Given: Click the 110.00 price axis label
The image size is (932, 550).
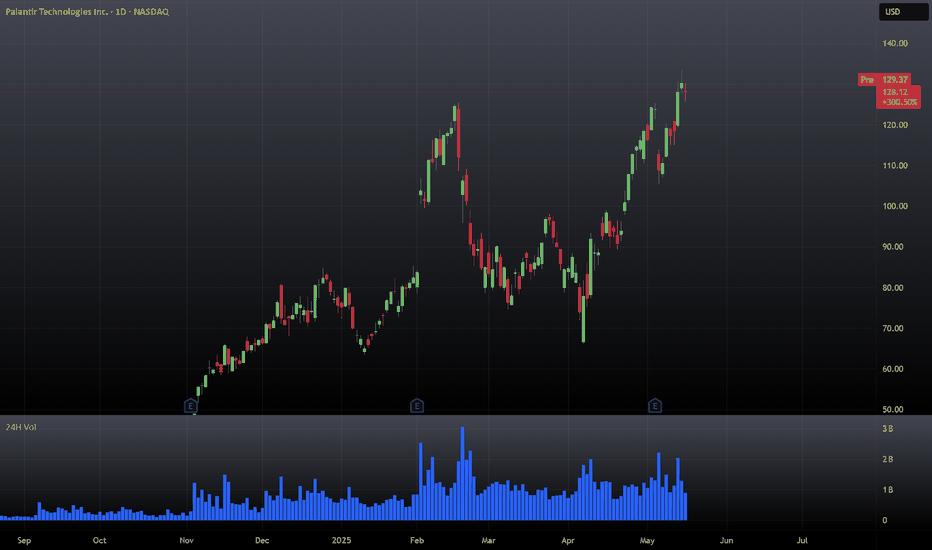Looking at the screenshot, I should point(895,165).
